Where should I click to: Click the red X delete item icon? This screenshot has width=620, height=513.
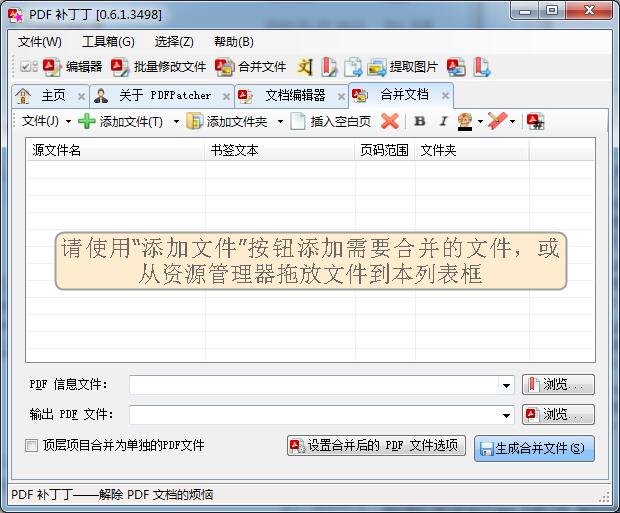pos(390,121)
